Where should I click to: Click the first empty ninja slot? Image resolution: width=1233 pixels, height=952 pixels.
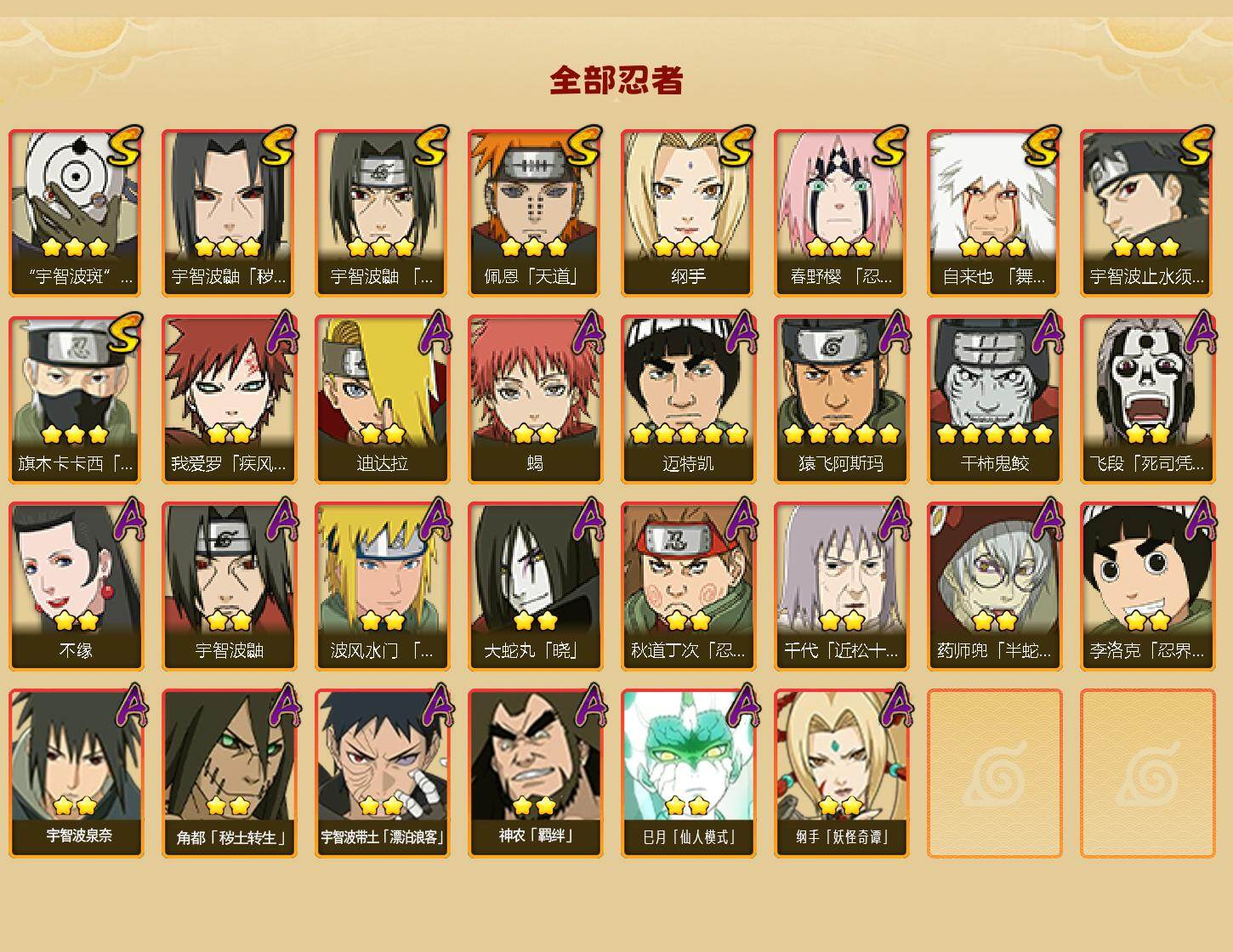(x=994, y=773)
